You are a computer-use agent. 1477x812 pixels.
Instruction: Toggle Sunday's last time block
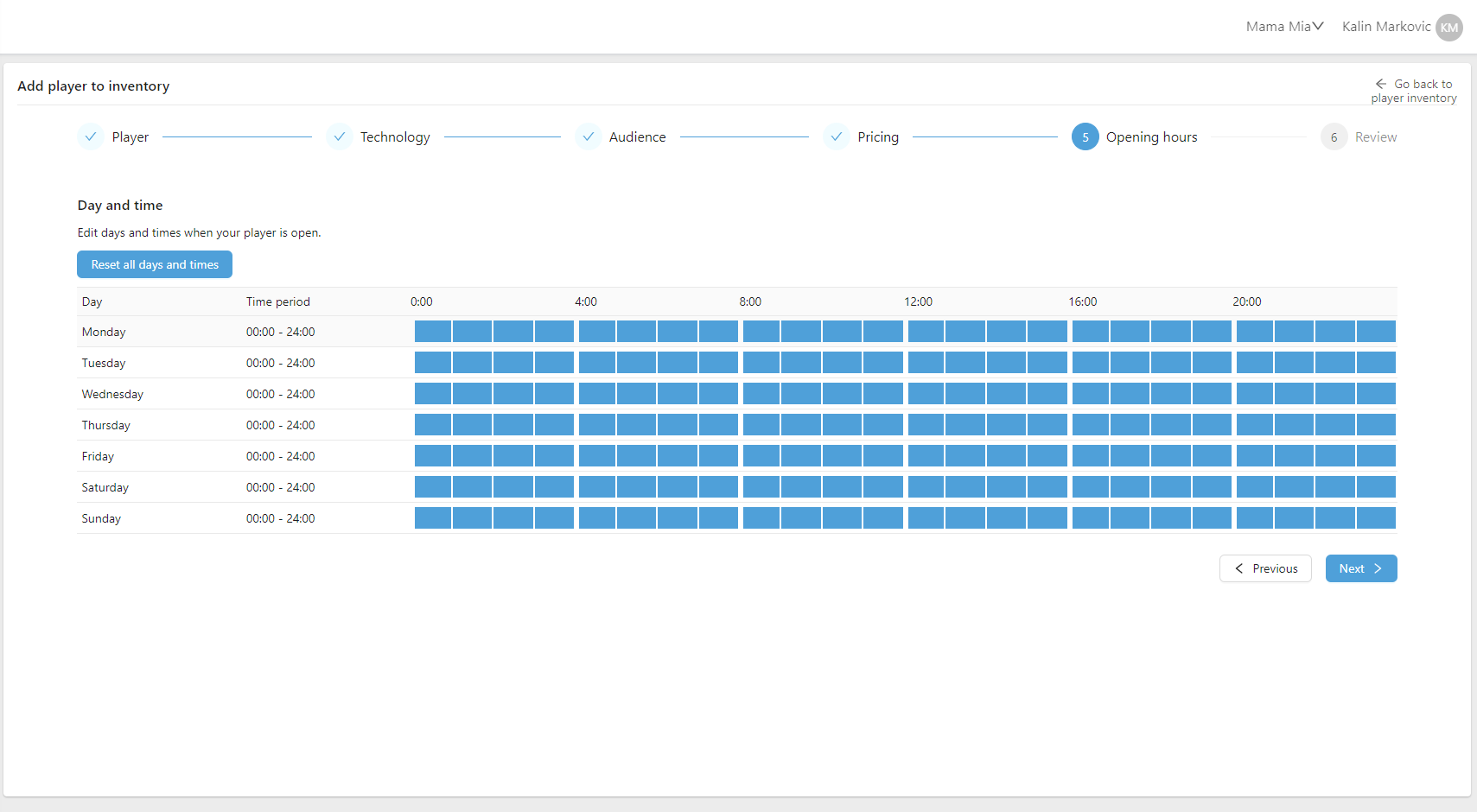[x=1376, y=518]
